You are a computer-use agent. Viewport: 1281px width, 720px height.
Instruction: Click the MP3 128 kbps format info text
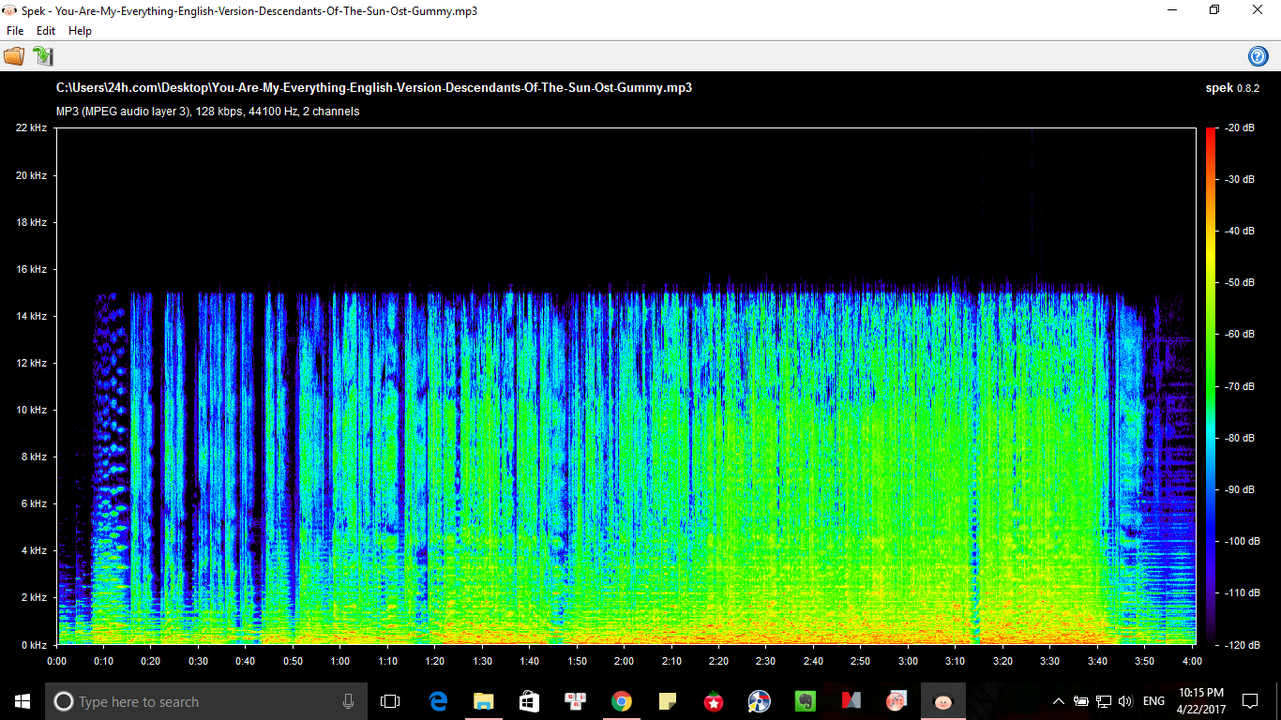coord(208,112)
